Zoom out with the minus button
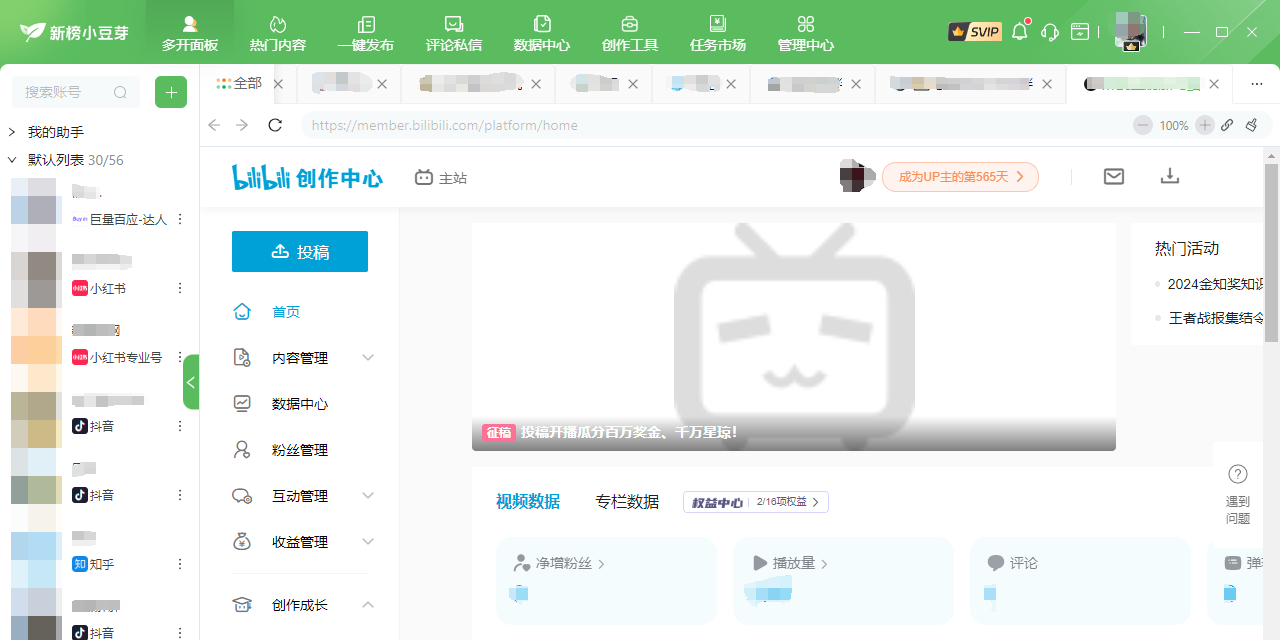1280x640 pixels. [1143, 125]
